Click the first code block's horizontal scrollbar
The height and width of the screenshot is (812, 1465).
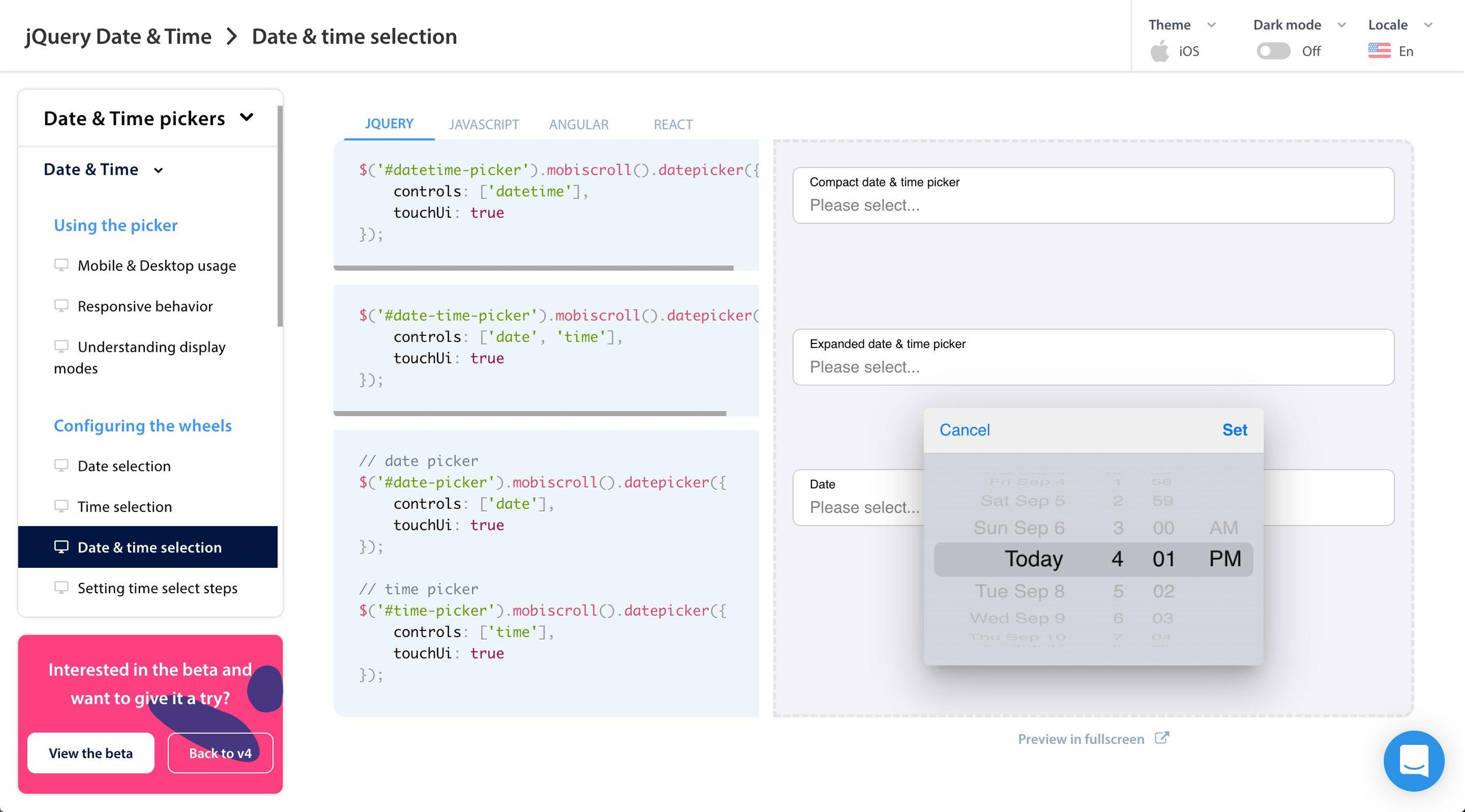coord(533,268)
